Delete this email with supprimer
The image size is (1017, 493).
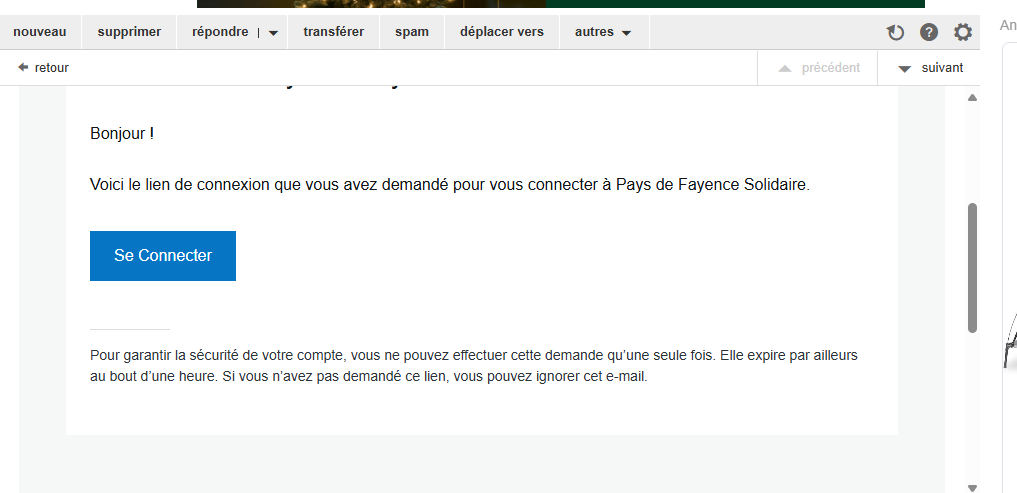129,32
